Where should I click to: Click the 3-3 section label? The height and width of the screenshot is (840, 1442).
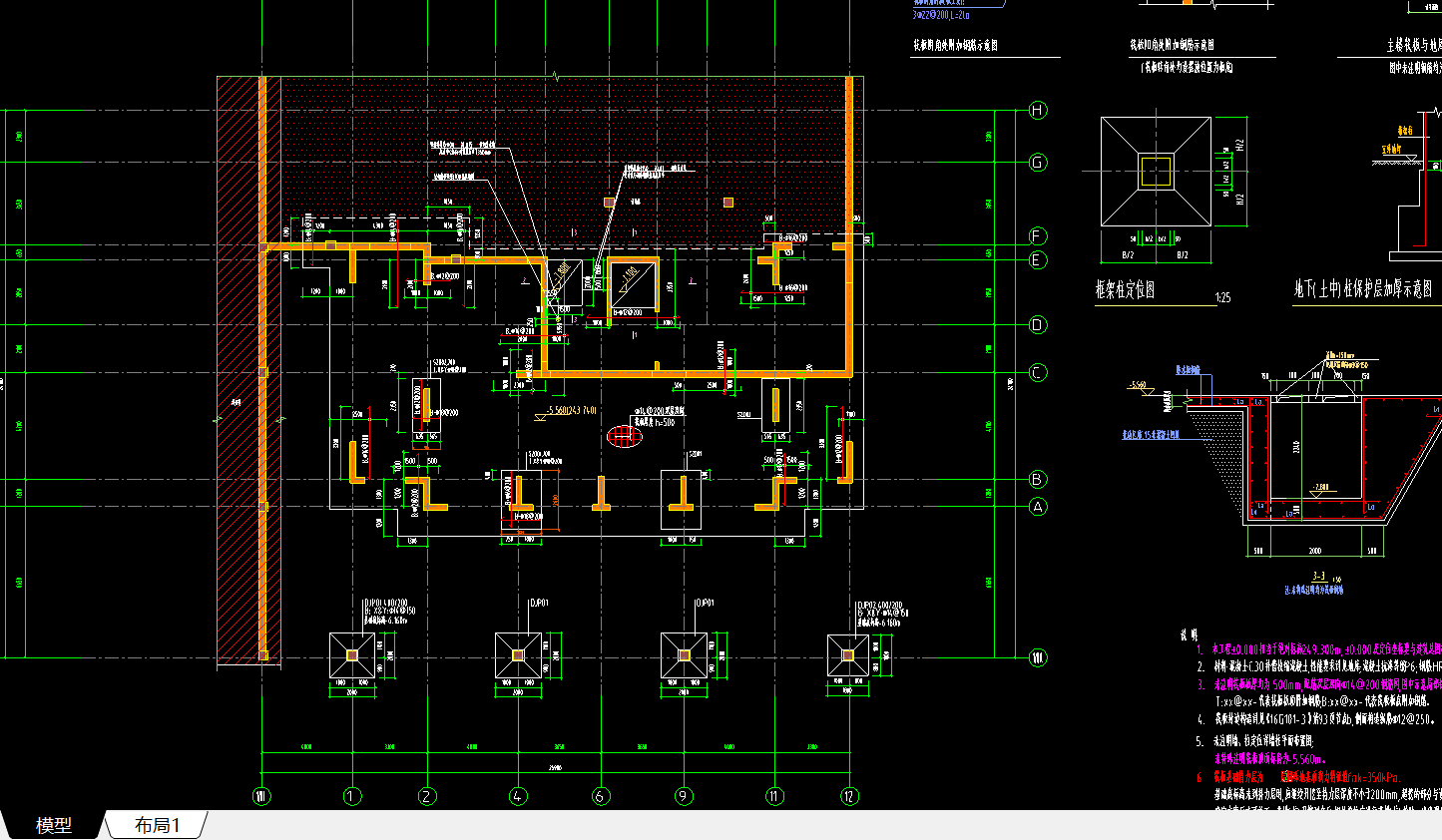click(1319, 576)
